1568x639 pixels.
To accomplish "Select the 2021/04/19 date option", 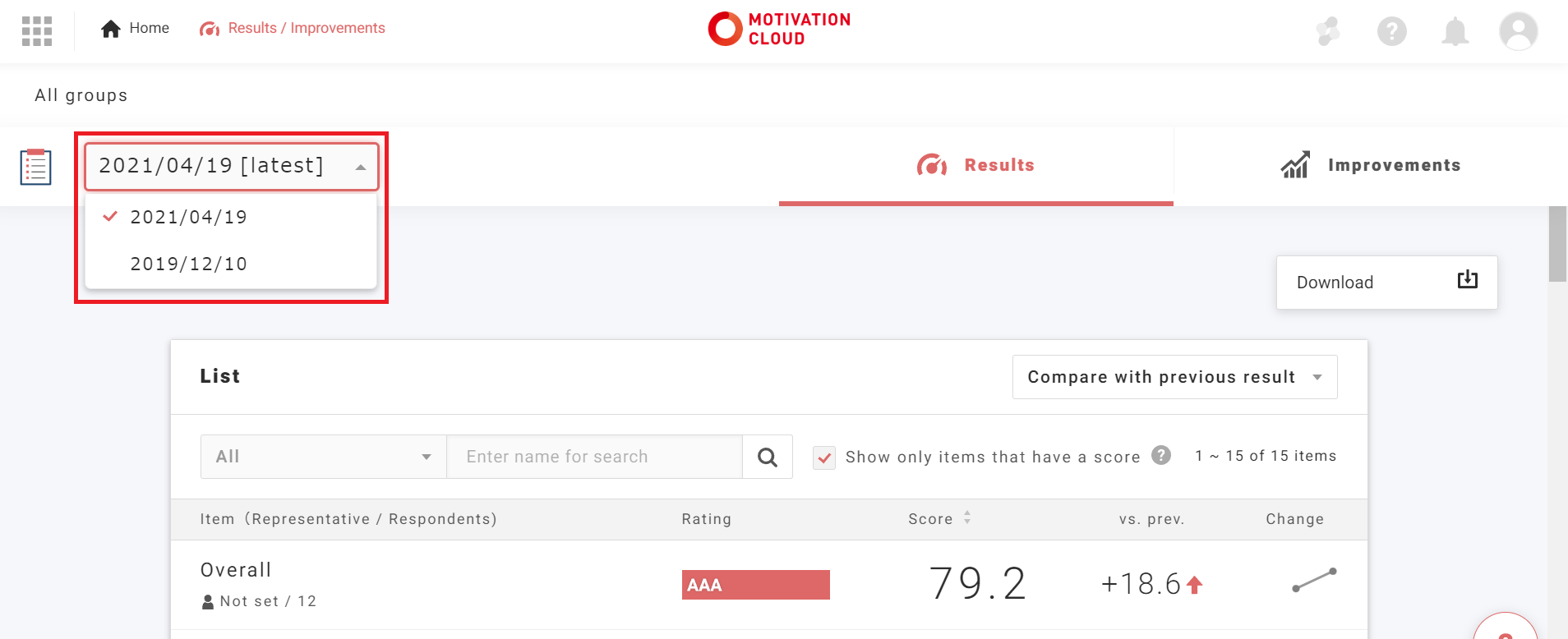I will pos(189,218).
